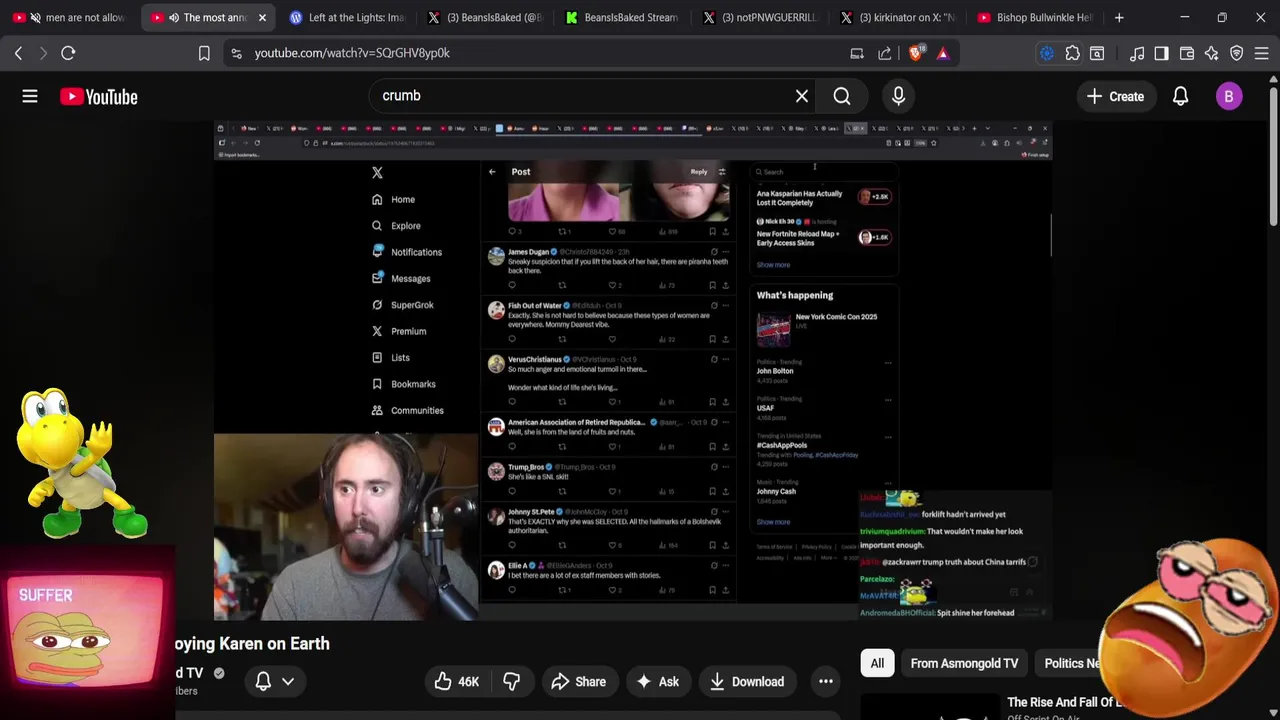Open the account avatar menu
Viewport: 1280px width, 720px height.
coord(1229,96)
